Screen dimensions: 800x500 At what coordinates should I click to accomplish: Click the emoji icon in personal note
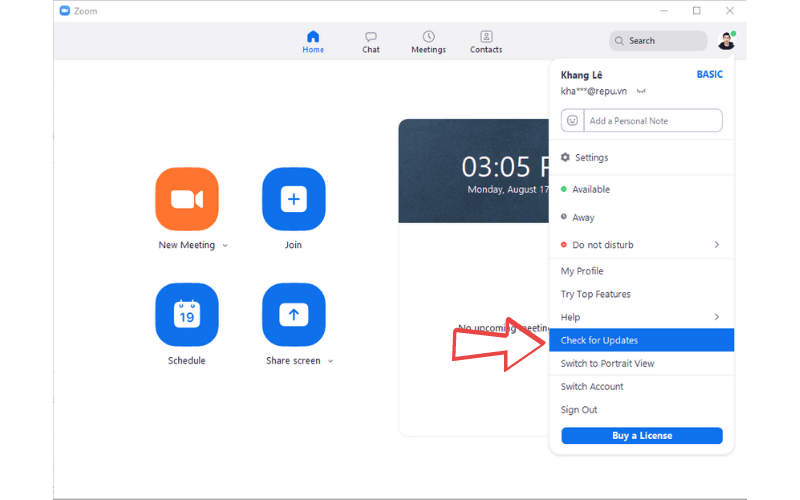pos(572,121)
